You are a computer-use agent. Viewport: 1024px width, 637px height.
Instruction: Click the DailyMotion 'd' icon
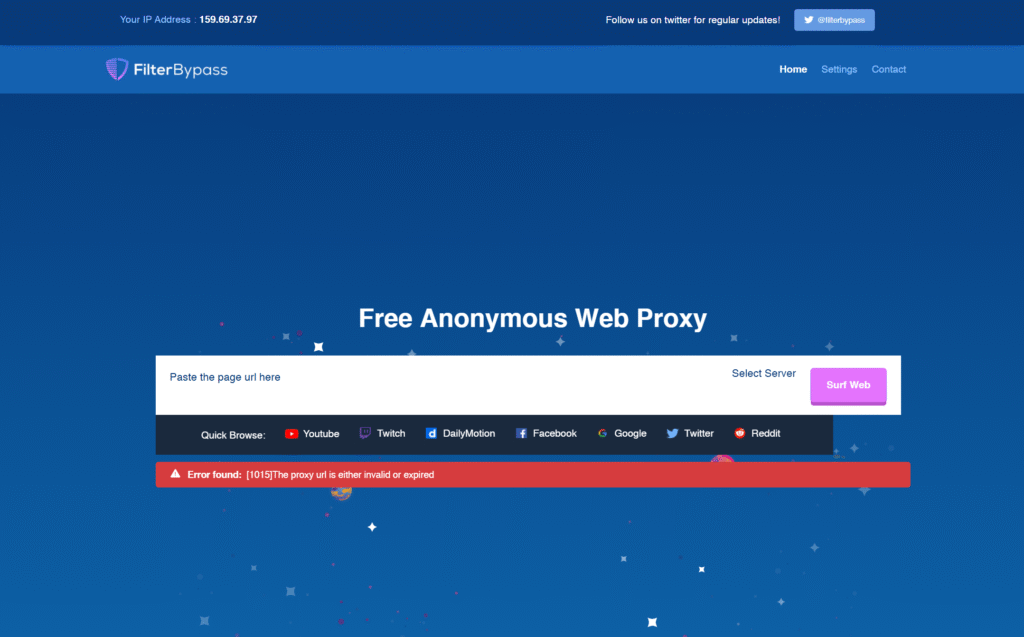[431, 433]
